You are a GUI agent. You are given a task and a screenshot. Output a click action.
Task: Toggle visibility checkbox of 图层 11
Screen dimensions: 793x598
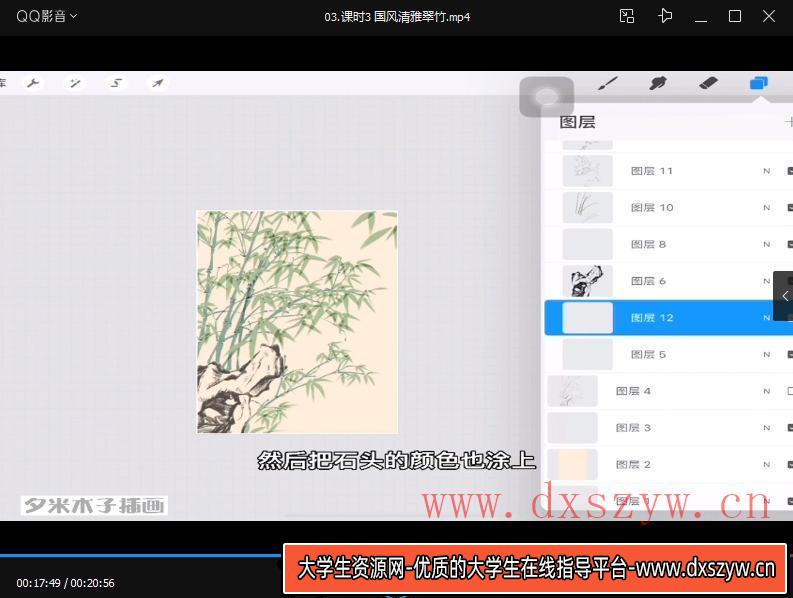pyautogui.click(x=790, y=171)
